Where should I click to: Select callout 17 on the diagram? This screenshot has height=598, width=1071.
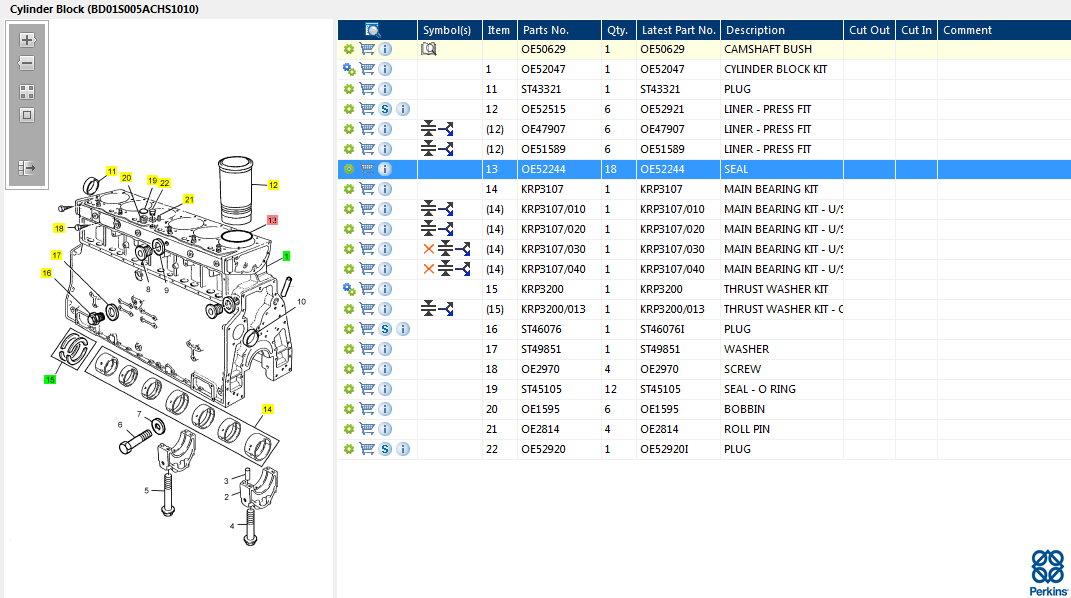coord(57,255)
